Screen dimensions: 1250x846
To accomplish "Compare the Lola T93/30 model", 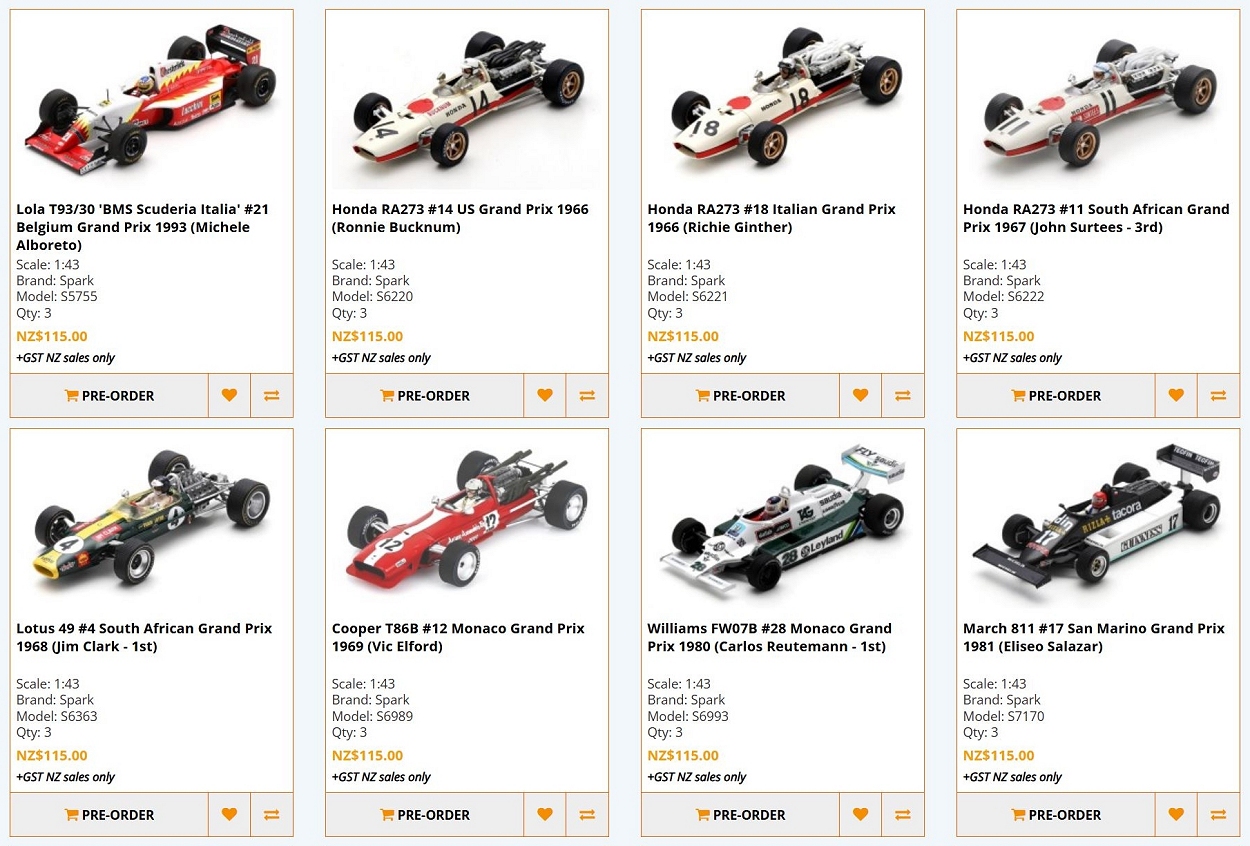I will 272,395.
